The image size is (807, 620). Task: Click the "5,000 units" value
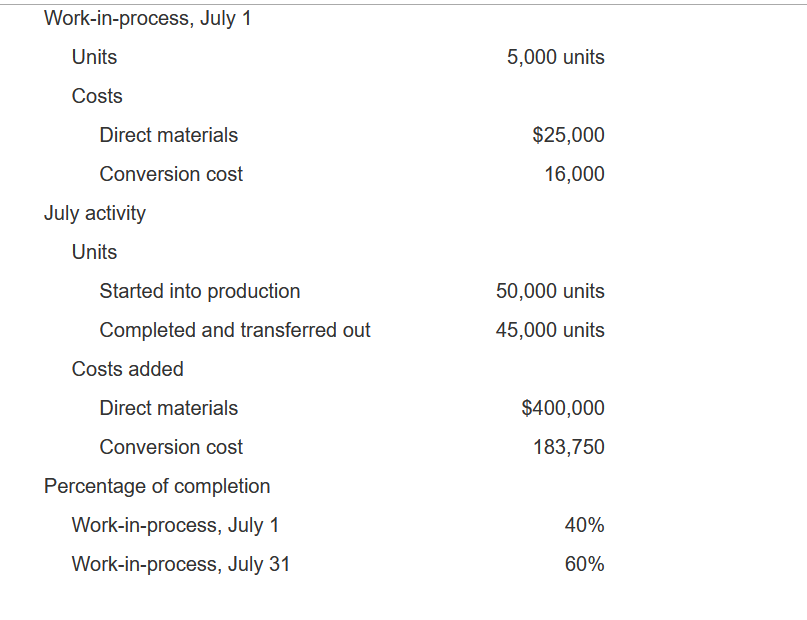[x=555, y=57]
